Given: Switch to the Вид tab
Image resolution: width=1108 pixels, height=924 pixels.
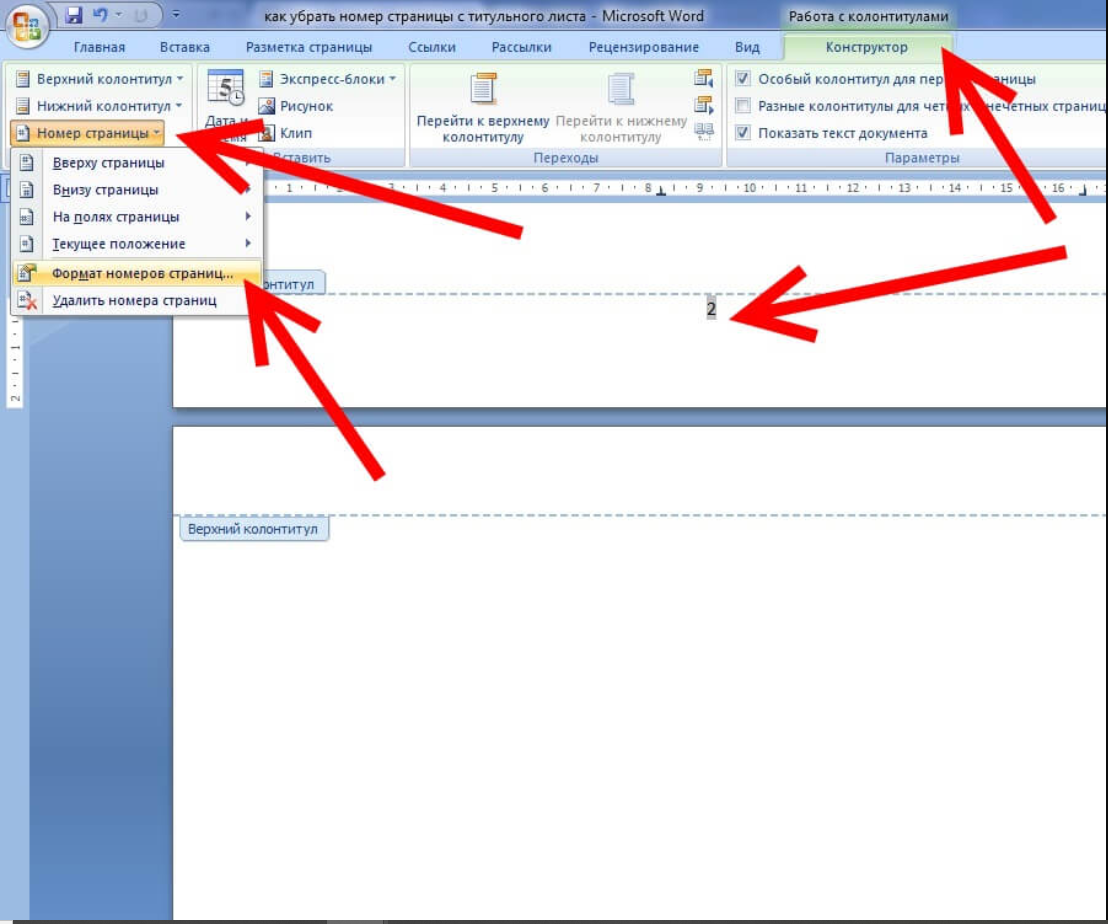Looking at the screenshot, I should (x=747, y=47).
